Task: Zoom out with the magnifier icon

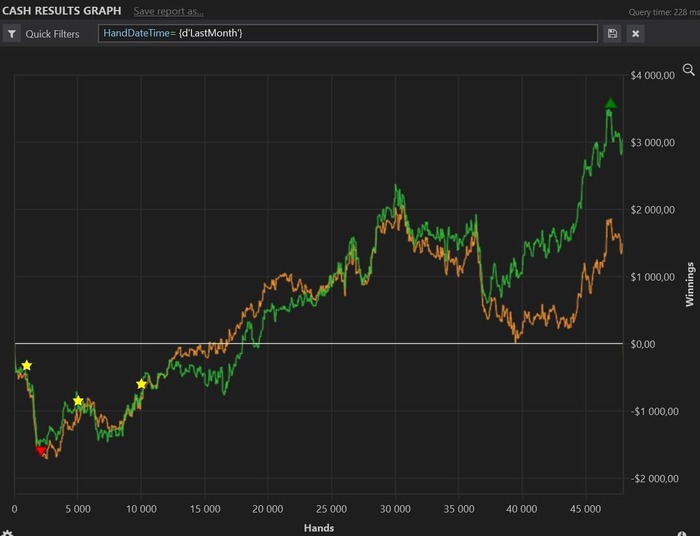Action: 688,69
